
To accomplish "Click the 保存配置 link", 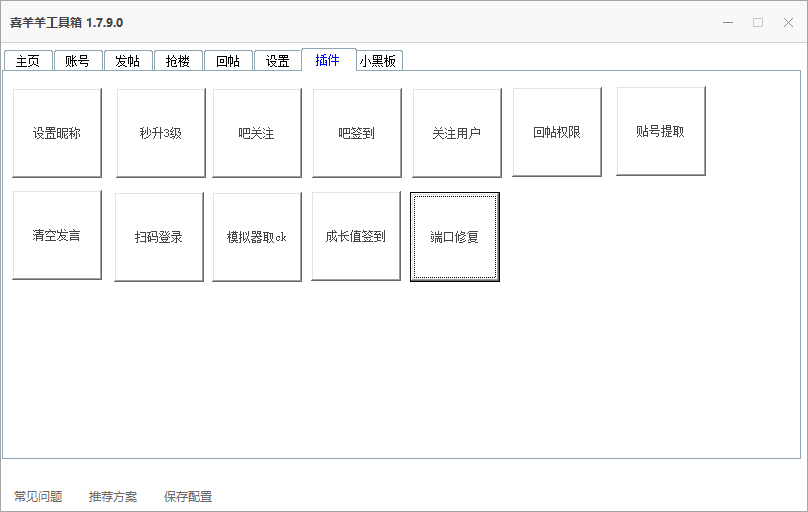I will coord(188,497).
